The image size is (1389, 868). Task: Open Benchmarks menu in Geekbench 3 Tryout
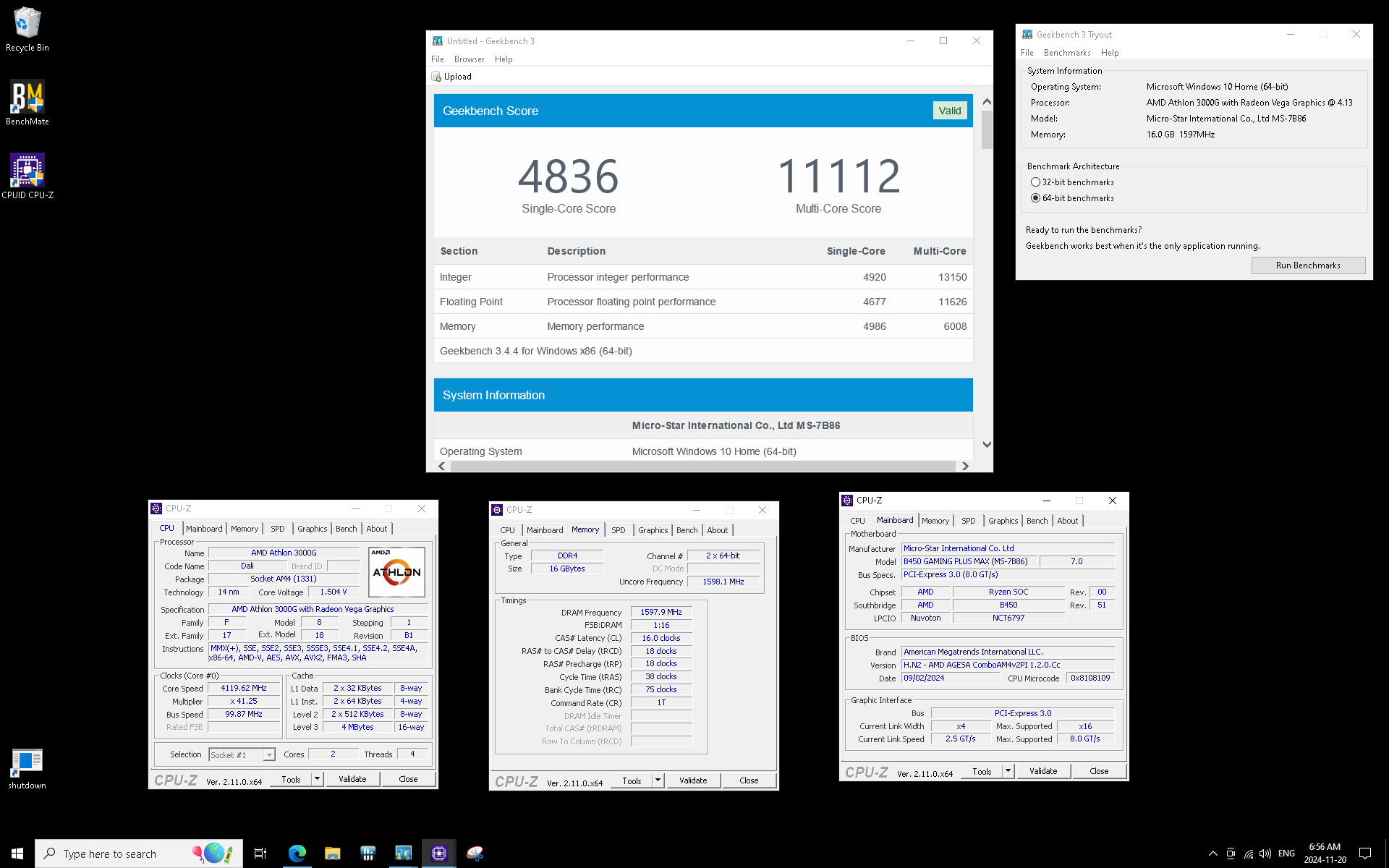[x=1067, y=53]
